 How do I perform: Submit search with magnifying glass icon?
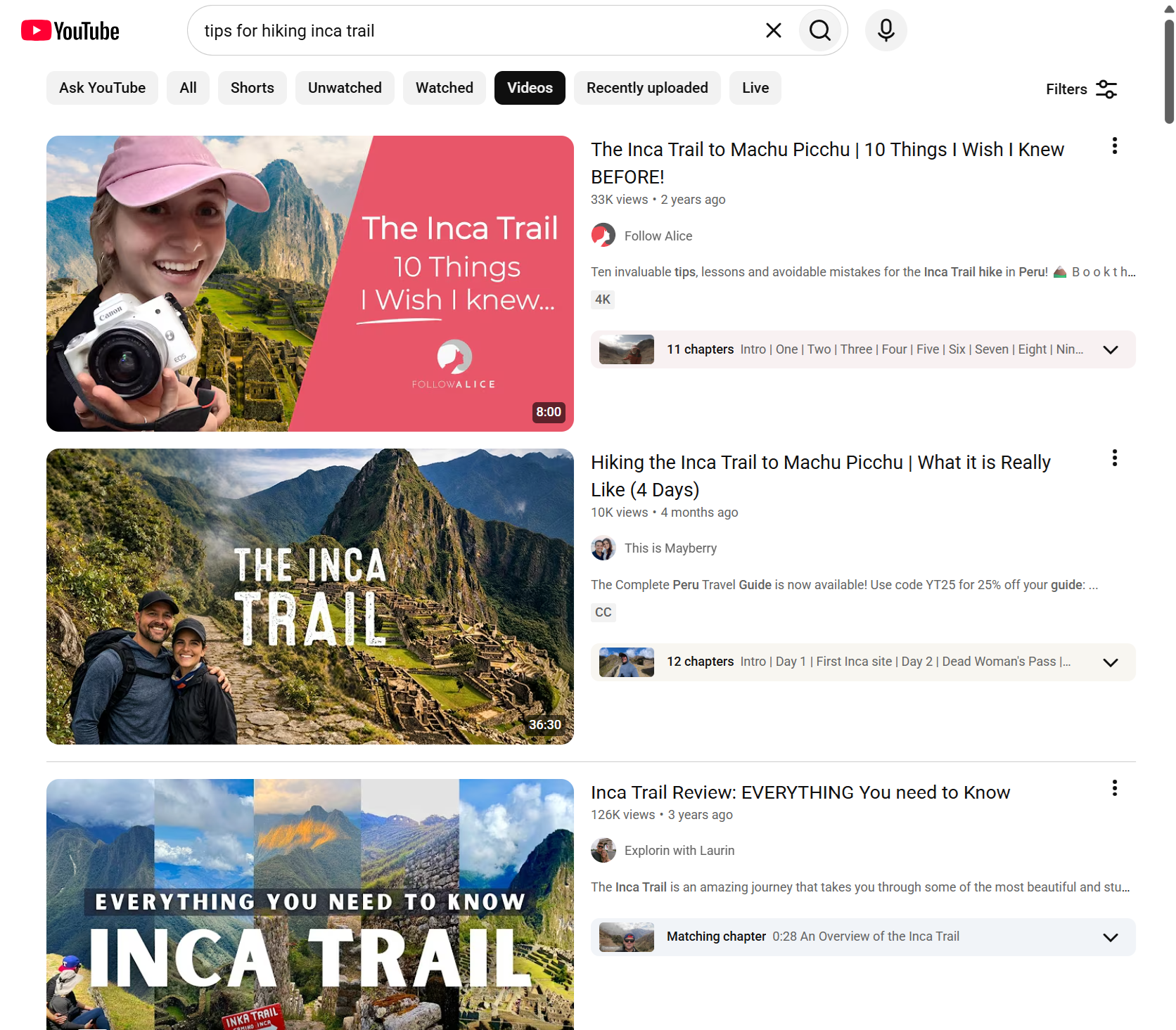[x=820, y=30]
